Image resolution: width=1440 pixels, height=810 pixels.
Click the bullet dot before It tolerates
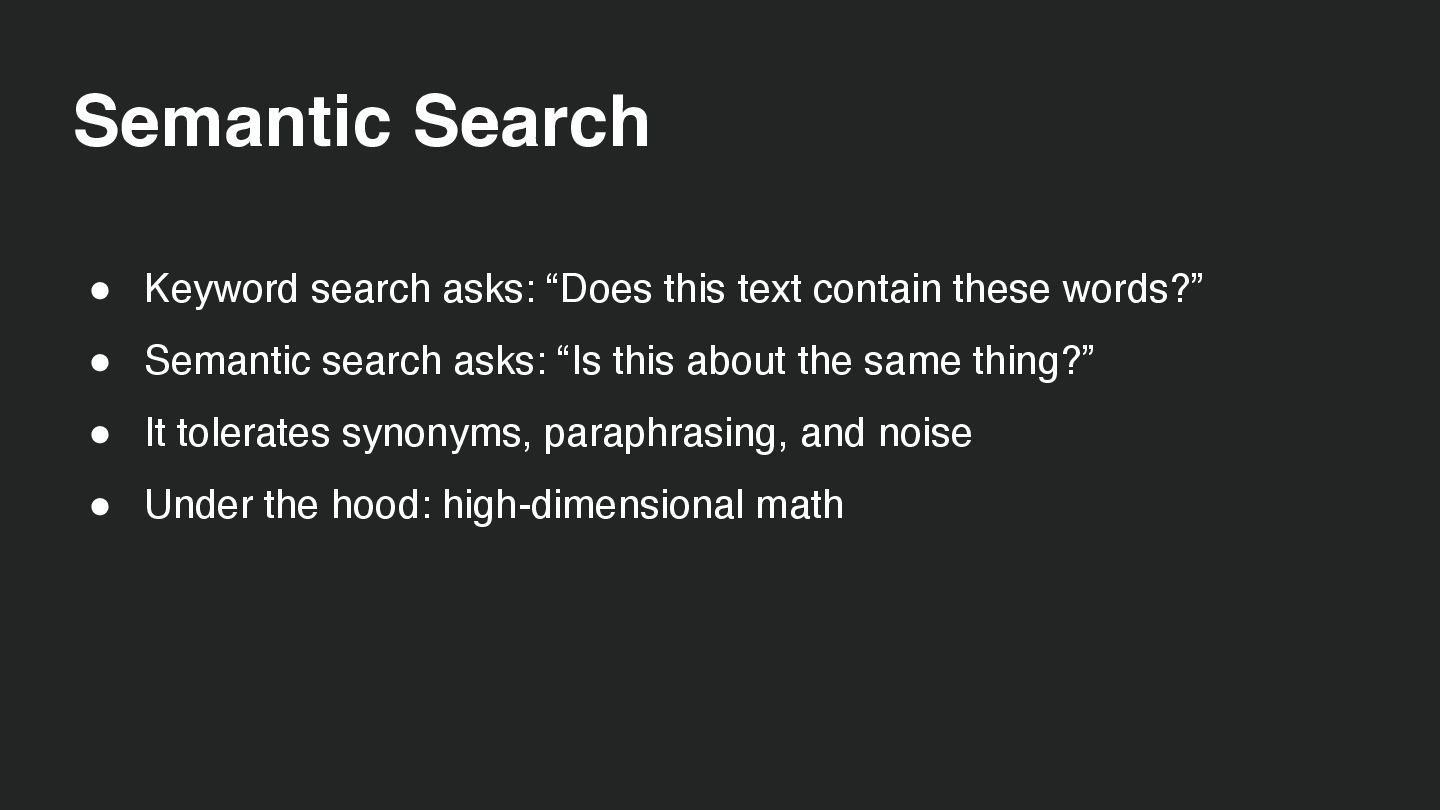tap(99, 435)
